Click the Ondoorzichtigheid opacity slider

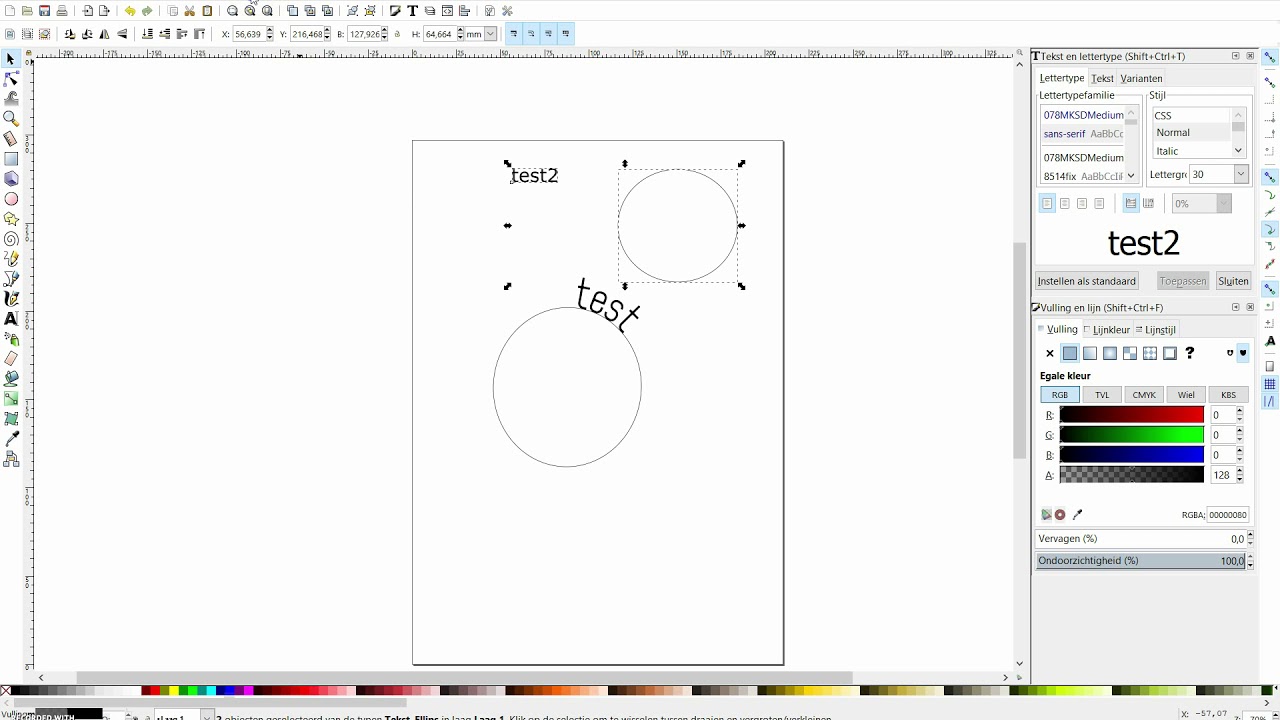click(1140, 561)
